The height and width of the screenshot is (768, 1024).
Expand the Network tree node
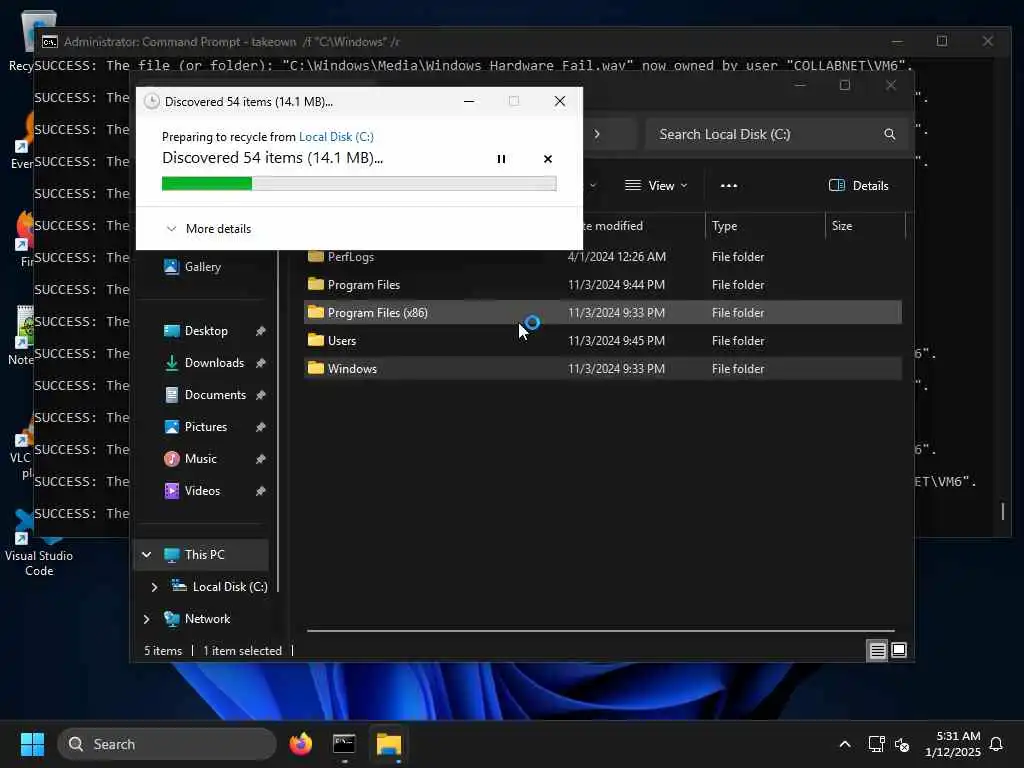pyautogui.click(x=146, y=619)
